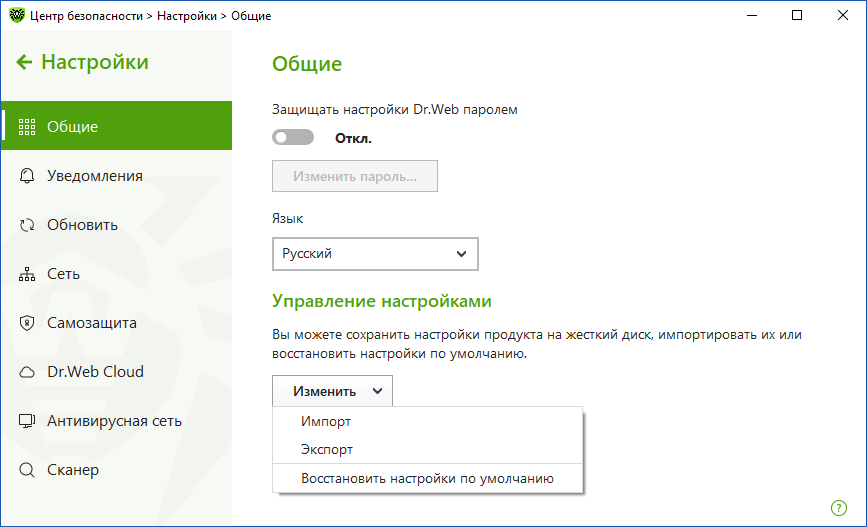The height and width of the screenshot is (527, 867).
Task: Open help via the question mark icon
Action: (x=838, y=508)
